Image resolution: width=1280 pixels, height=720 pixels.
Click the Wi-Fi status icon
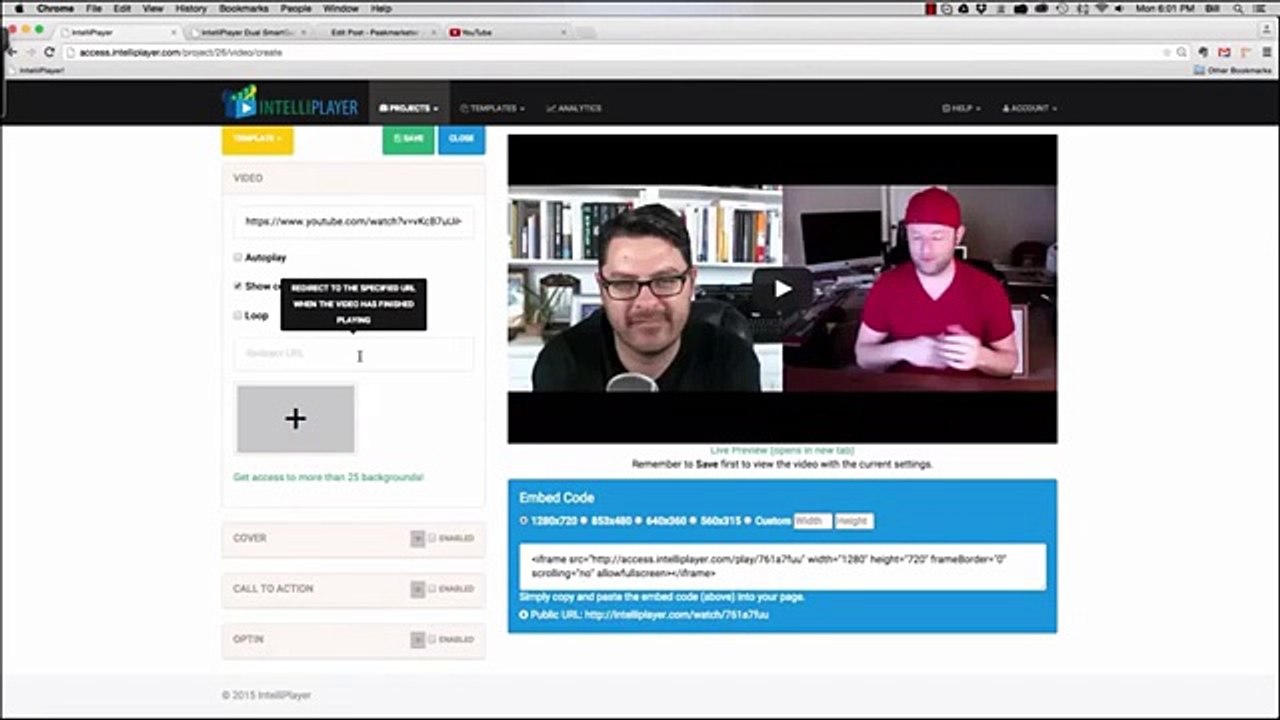click(1102, 8)
